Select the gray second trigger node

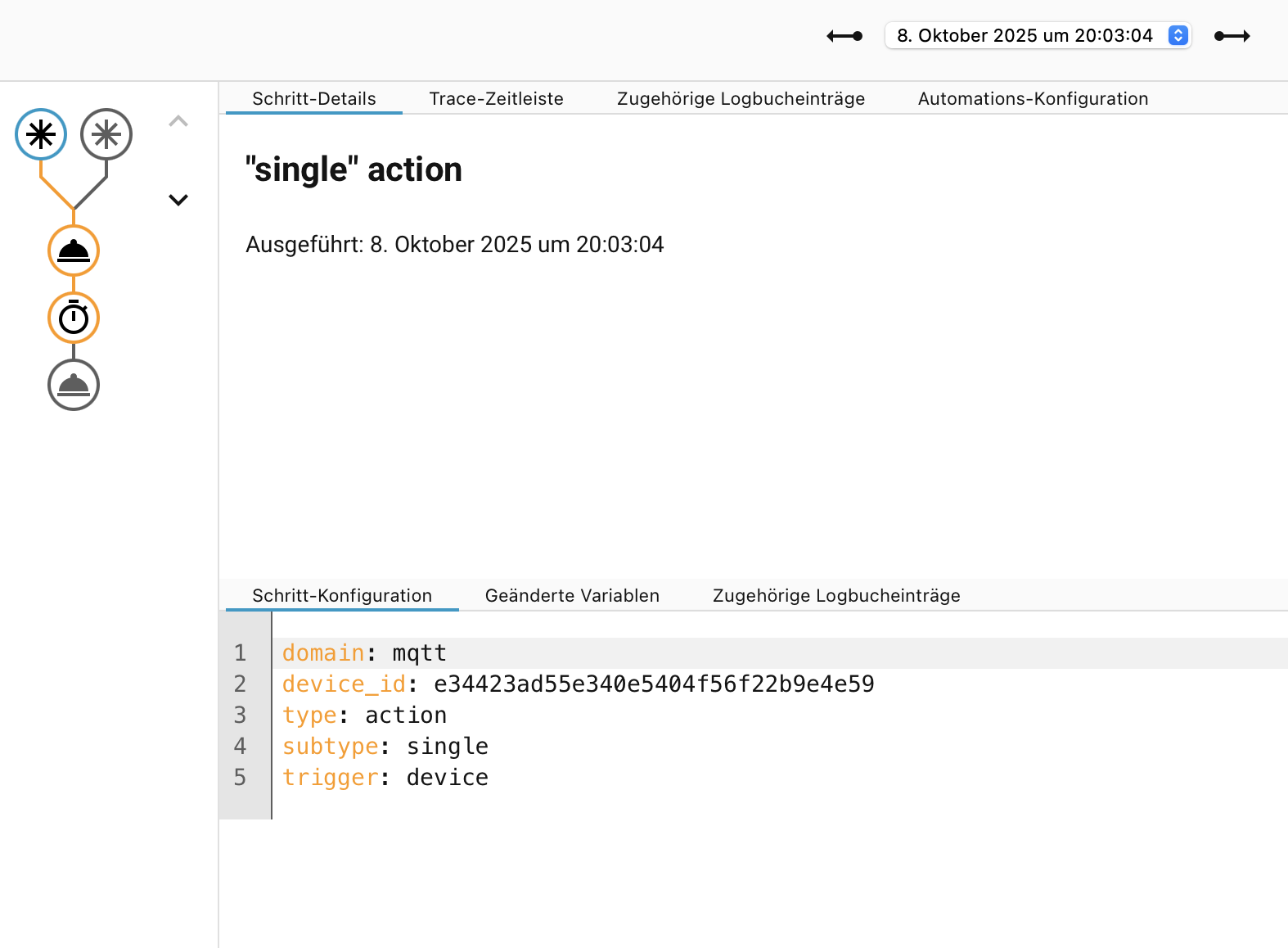click(x=106, y=134)
